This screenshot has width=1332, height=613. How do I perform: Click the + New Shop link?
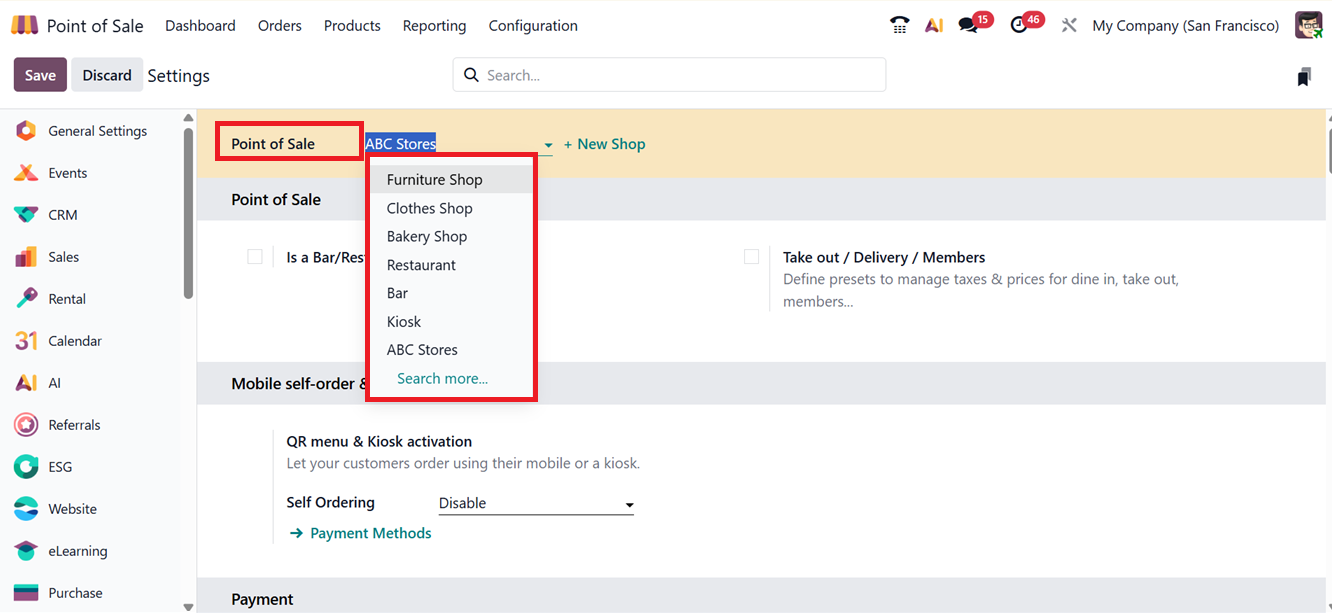click(x=605, y=144)
